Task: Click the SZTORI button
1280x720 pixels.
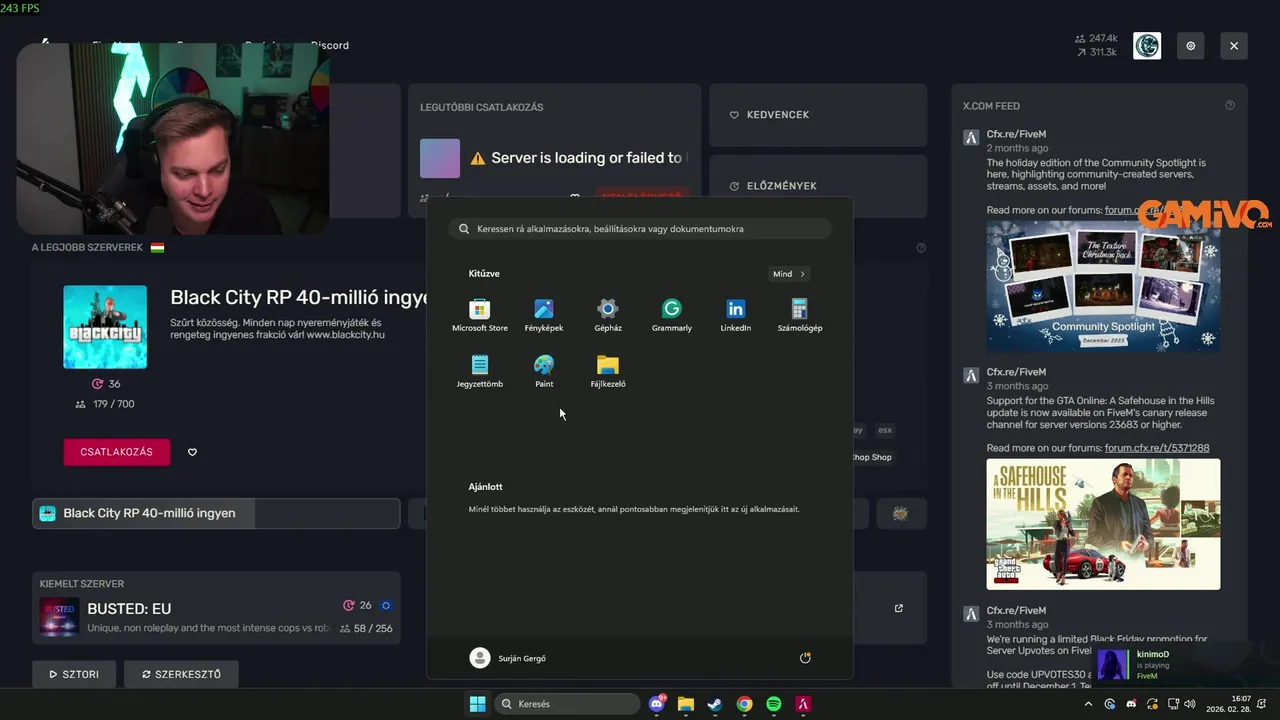Action: coord(74,674)
